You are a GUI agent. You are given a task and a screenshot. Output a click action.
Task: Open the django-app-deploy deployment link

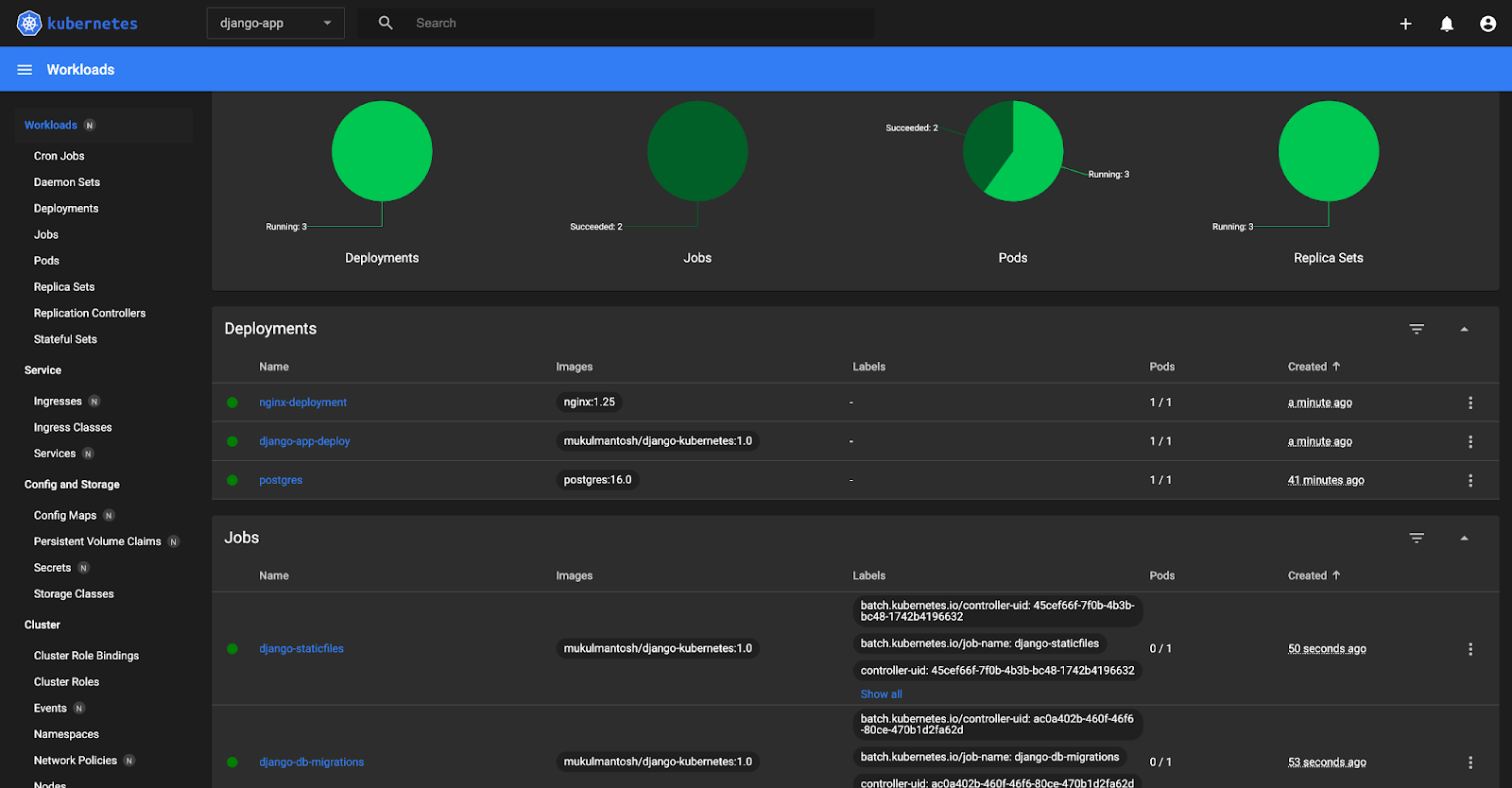[x=304, y=441]
